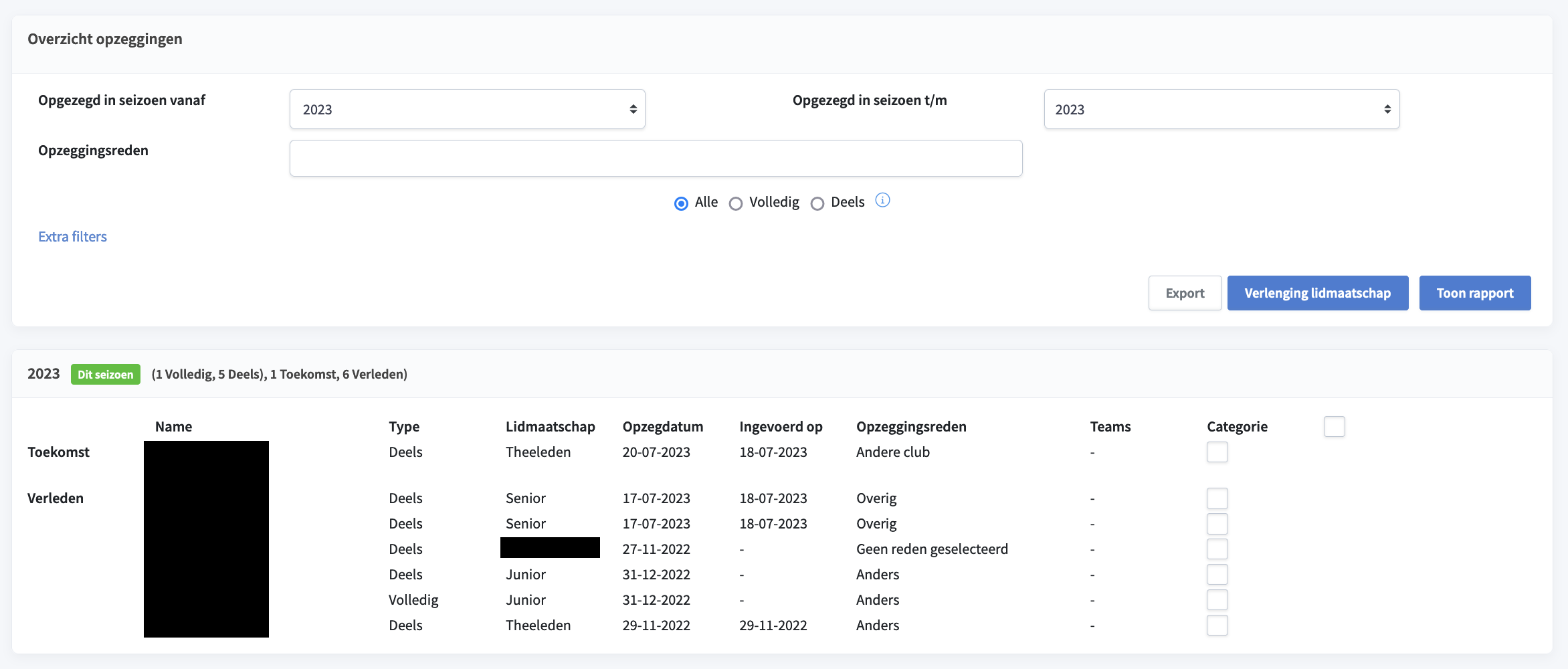Open the 'Opgezegd in seizoen vanaf' dropdown
Screen dimensions: 1568x669
[x=467, y=109]
